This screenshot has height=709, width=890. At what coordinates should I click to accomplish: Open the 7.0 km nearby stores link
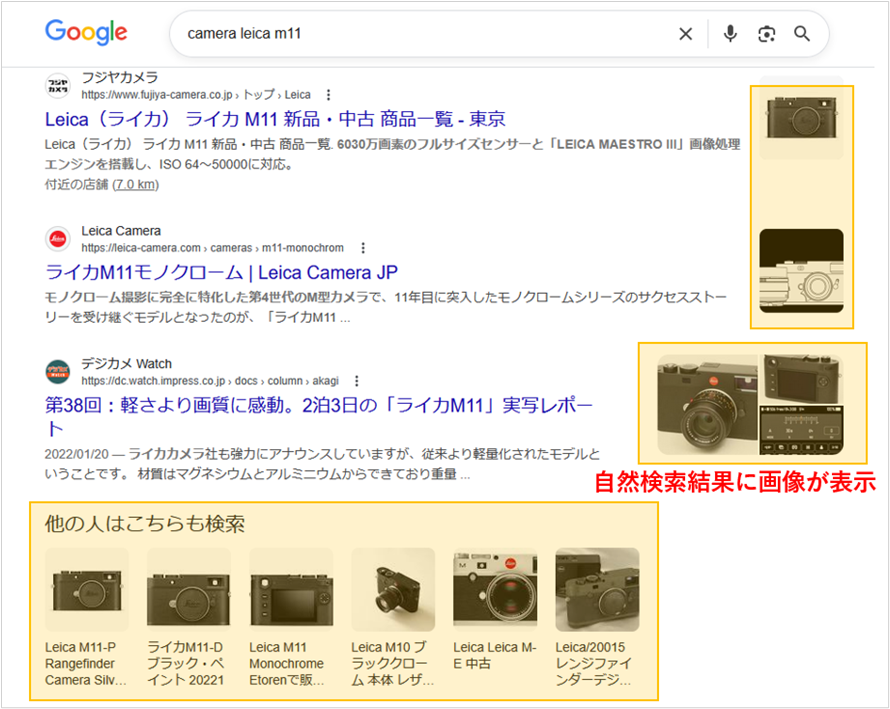click(x=135, y=184)
